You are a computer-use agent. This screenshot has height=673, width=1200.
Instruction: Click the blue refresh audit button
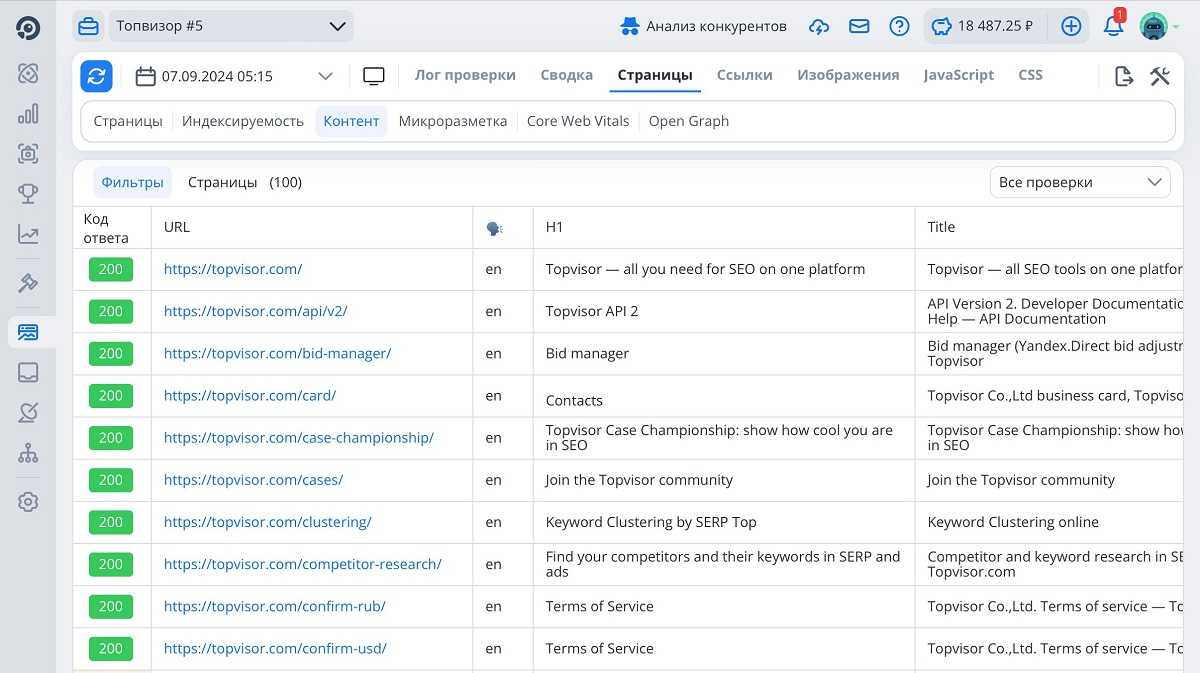(x=97, y=76)
